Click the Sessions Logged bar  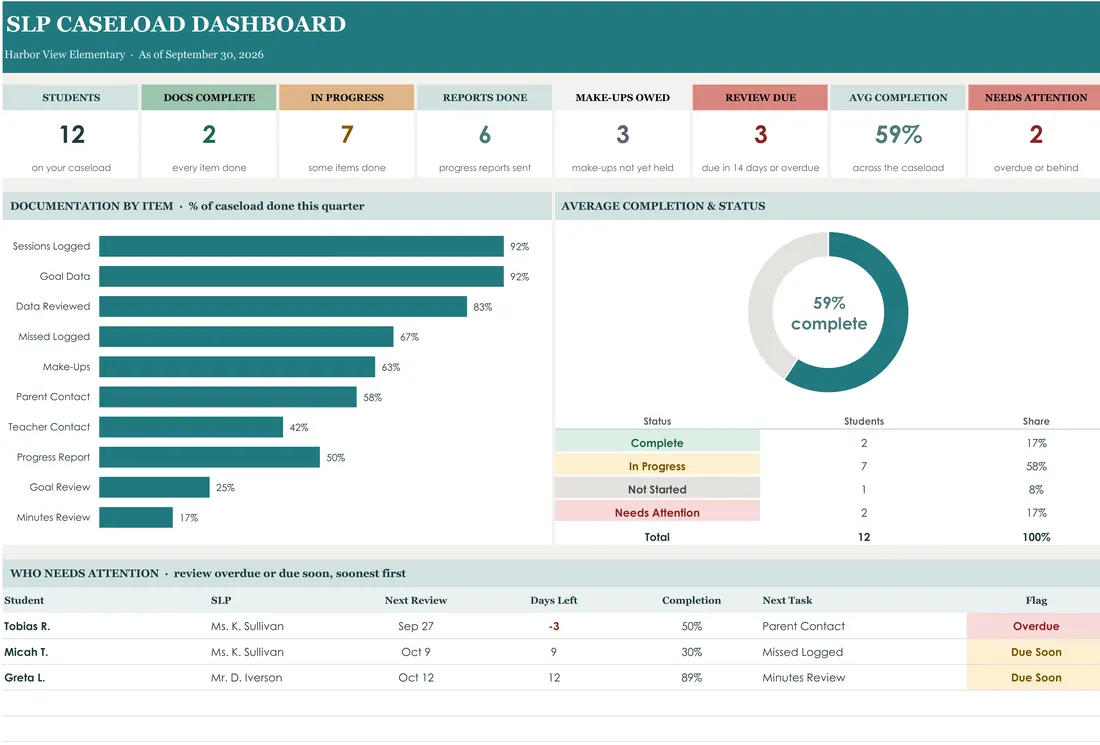[x=301, y=246]
